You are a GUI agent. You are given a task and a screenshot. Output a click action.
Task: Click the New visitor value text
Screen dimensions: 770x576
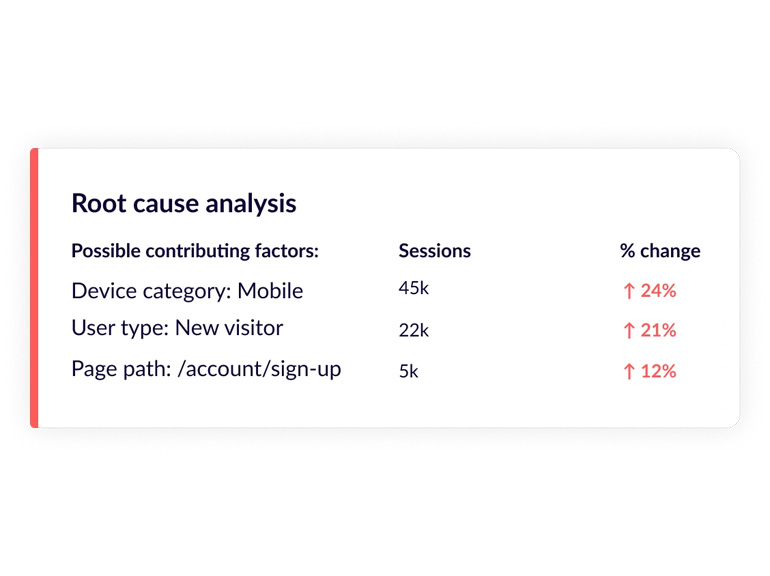[229, 328]
